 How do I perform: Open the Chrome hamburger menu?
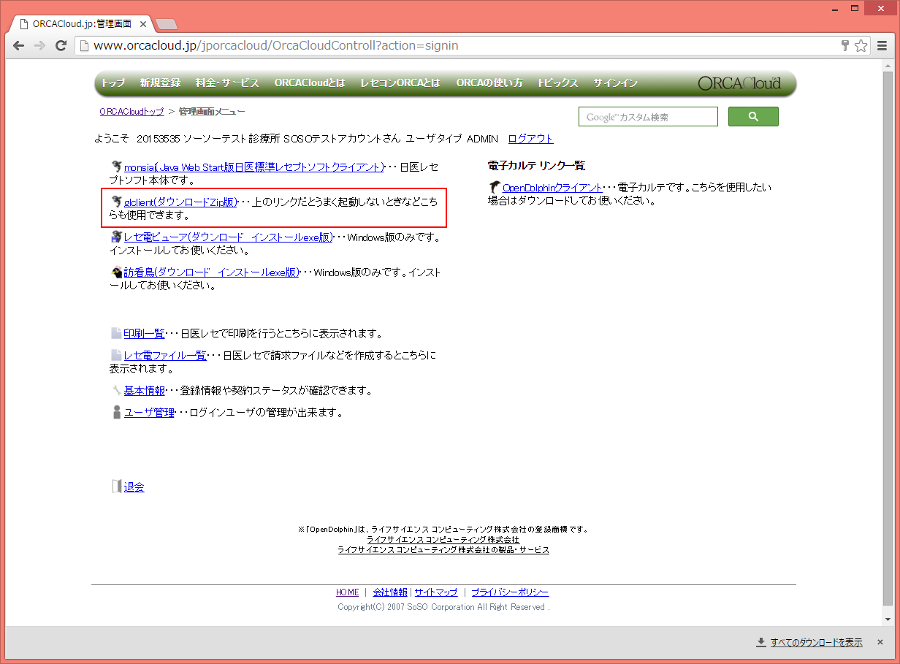coord(881,45)
